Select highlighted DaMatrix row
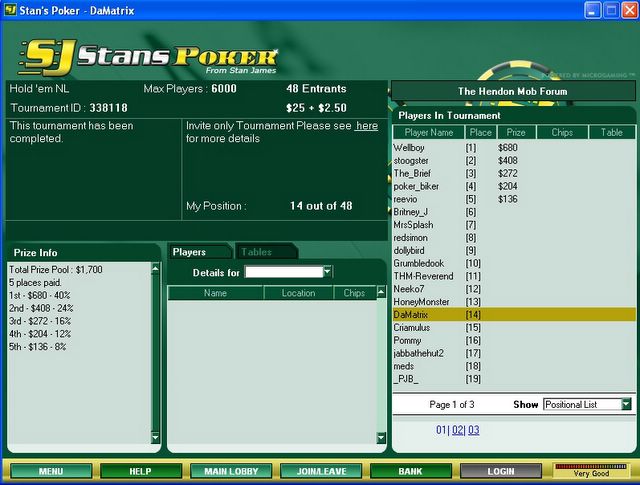 pos(514,314)
